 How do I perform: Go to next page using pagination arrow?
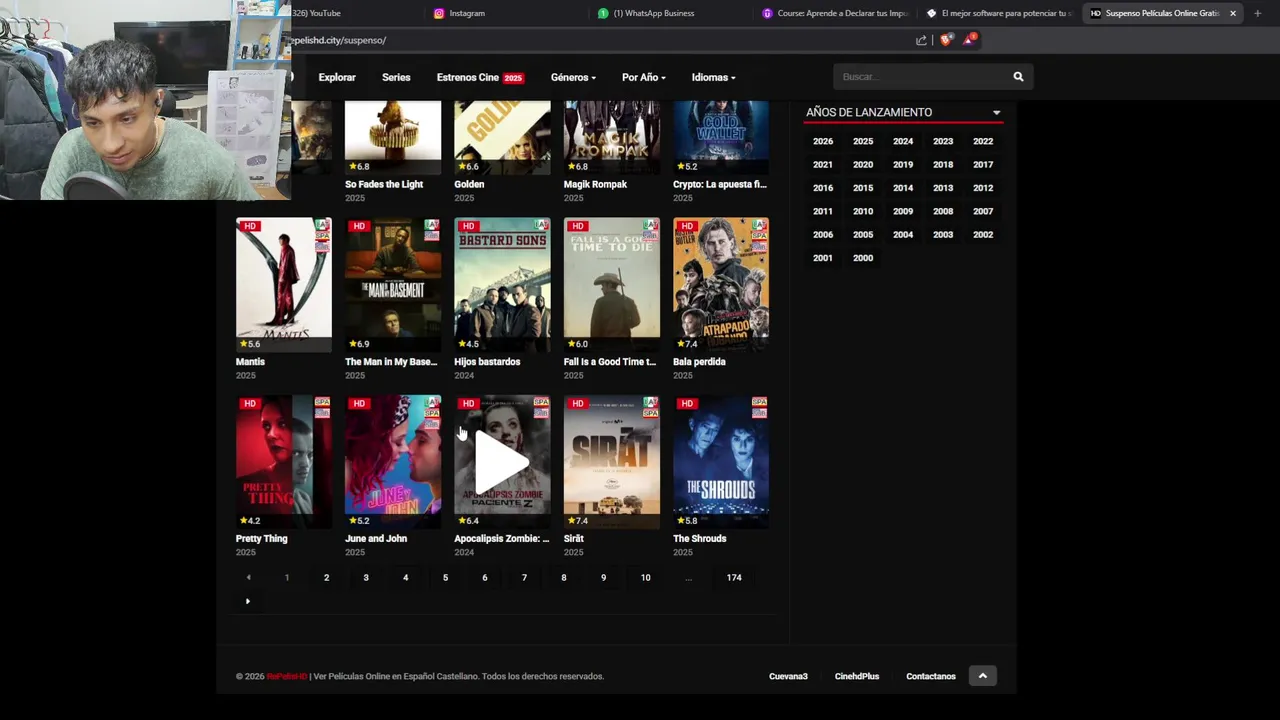click(x=247, y=601)
